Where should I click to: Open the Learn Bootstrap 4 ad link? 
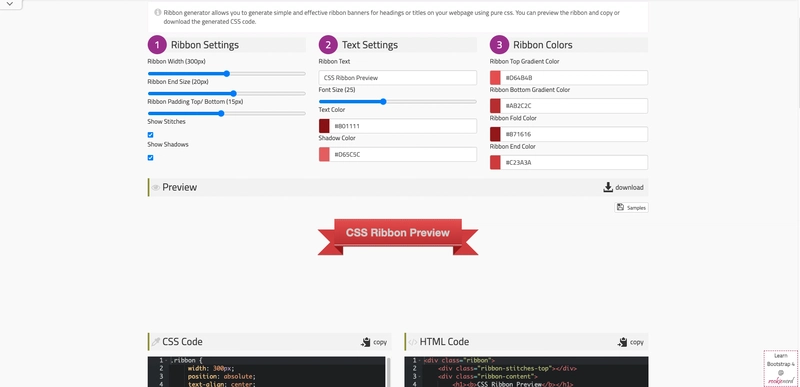[781, 368]
